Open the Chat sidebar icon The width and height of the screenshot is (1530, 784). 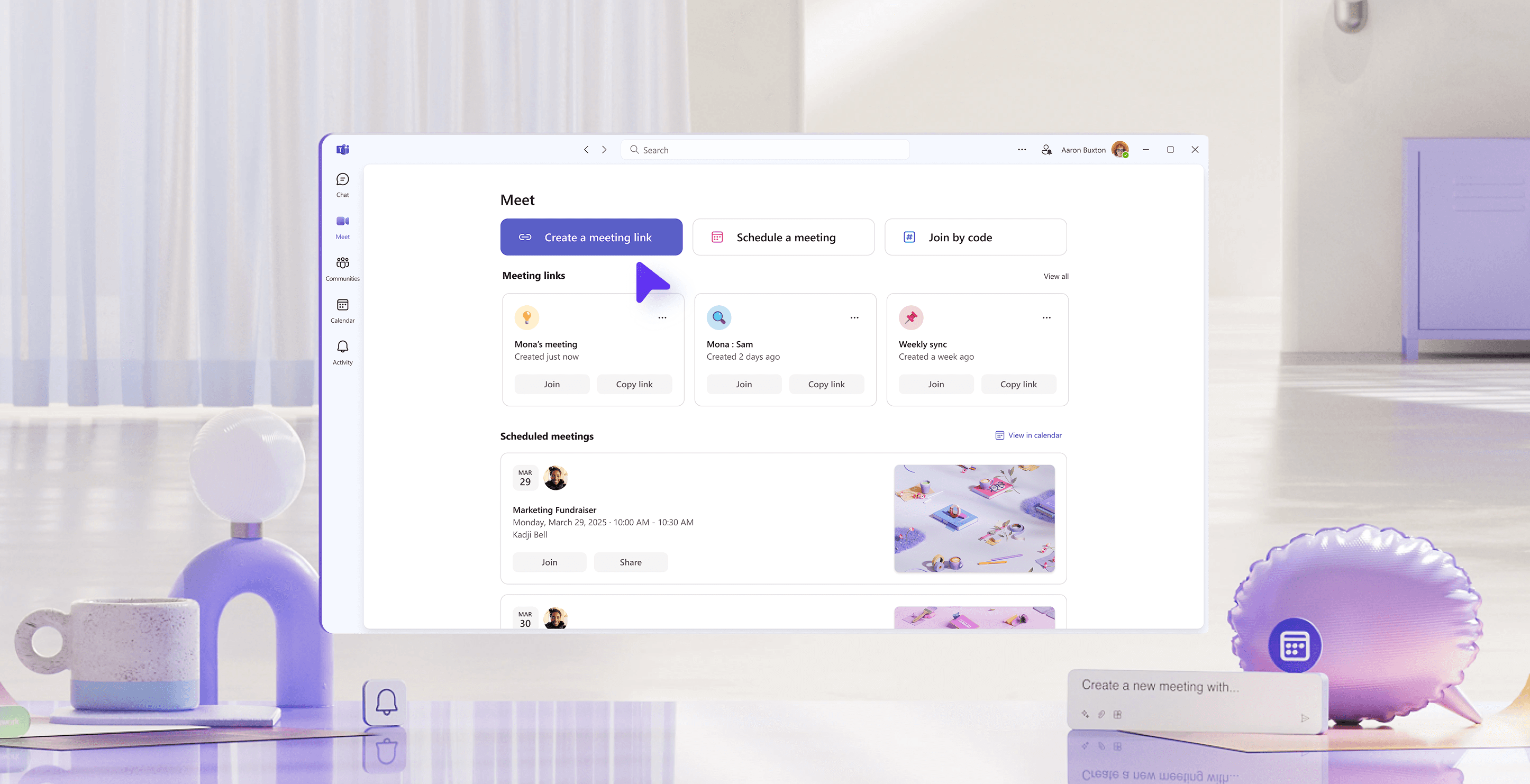click(x=343, y=184)
